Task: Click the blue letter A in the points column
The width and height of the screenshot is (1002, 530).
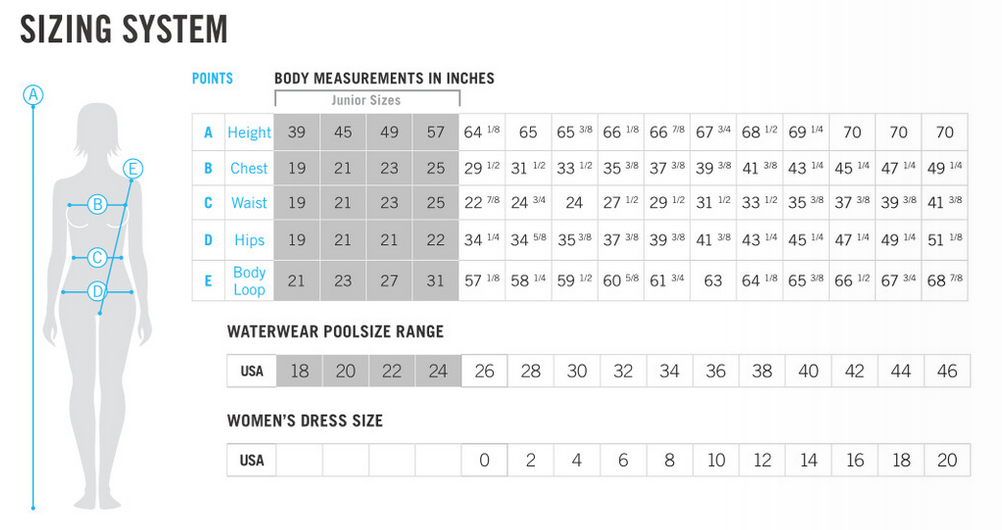Action: 209,132
